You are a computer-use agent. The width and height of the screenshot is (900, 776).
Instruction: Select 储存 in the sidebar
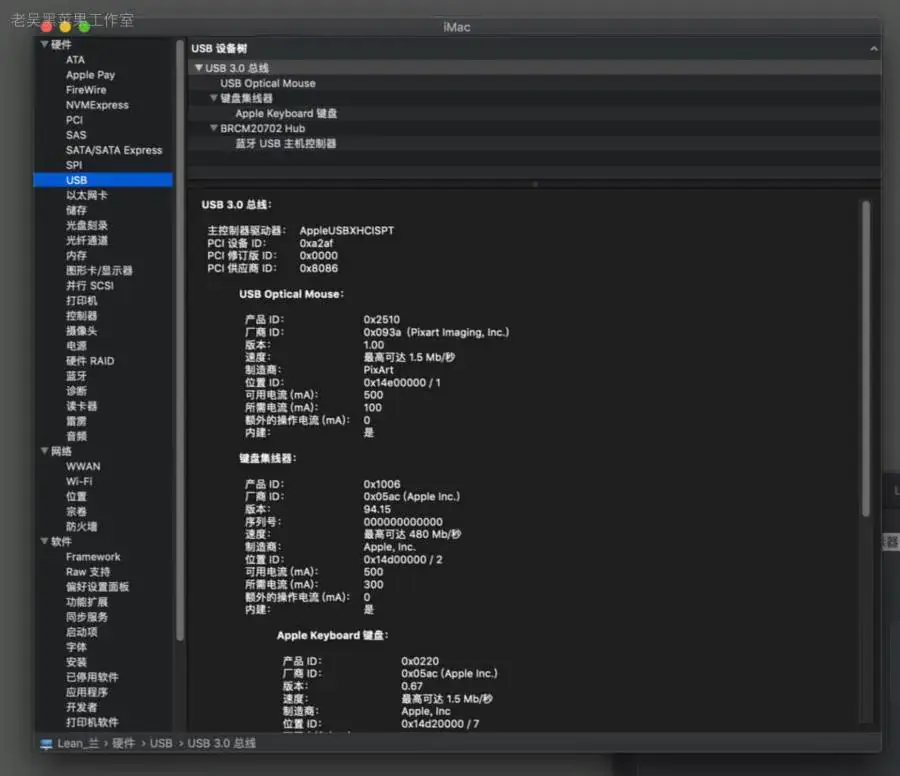coord(76,210)
